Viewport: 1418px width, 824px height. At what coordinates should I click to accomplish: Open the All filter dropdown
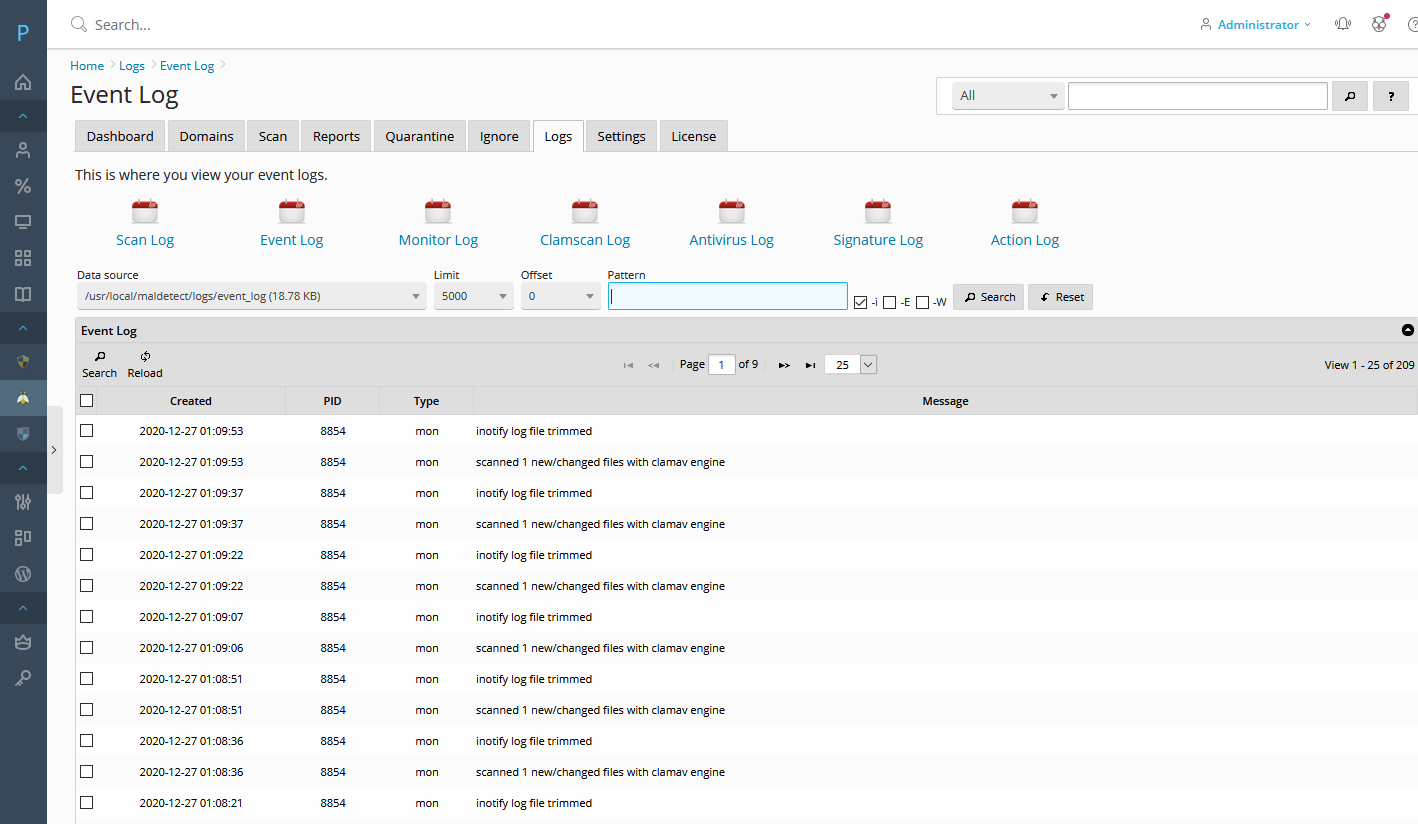pos(1008,96)
